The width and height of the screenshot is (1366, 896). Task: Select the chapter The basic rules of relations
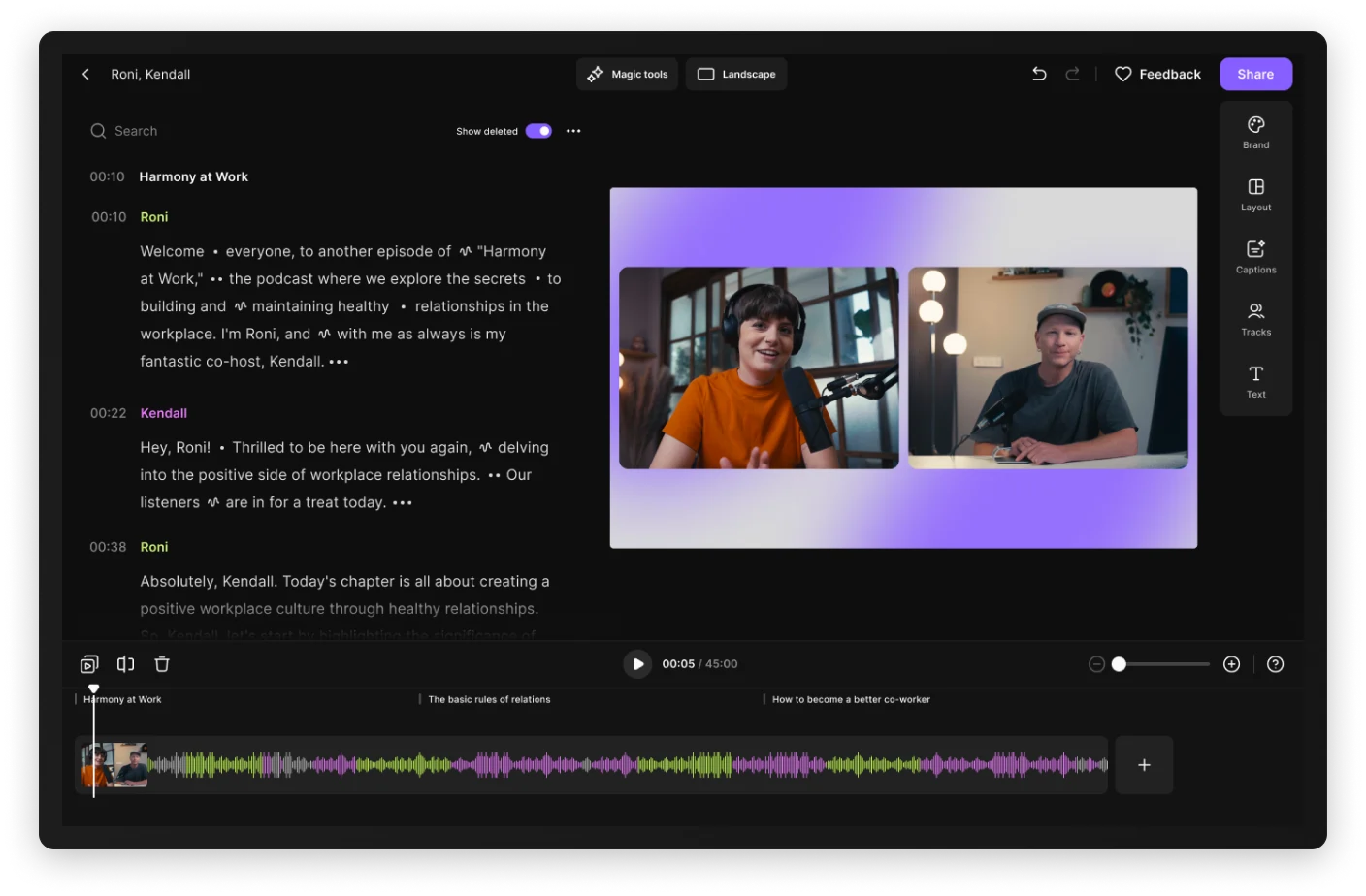489,699
